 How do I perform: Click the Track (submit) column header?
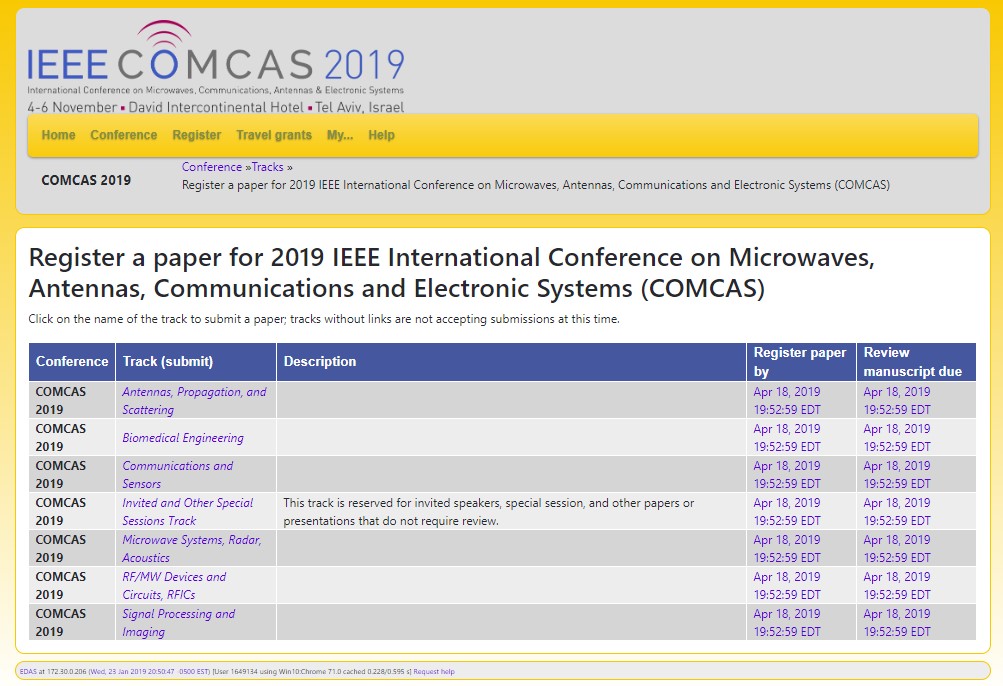click(196, 362)
